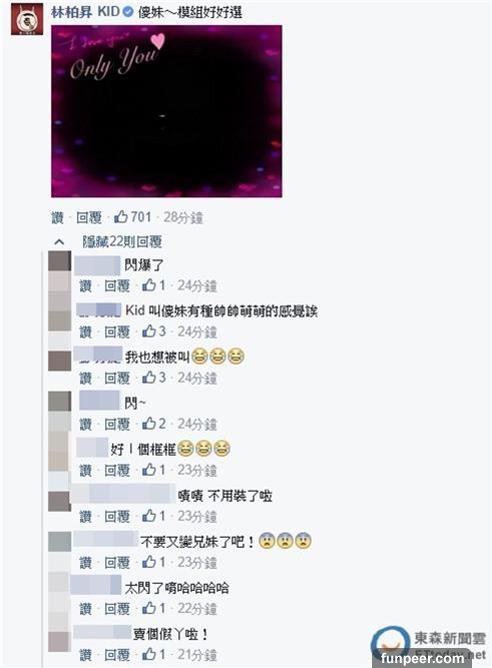Click the thumbs-up count on the 閃爆了 reply
The width and height of the screenshot is (492, 668).
[x=162, y=285]
